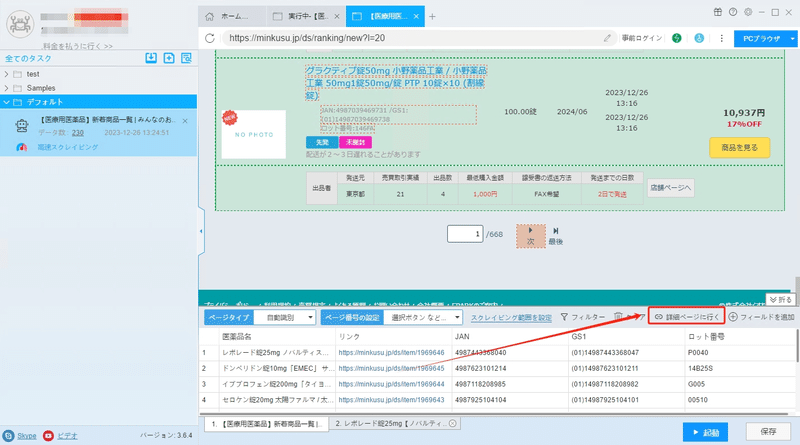Click the gift icon in title bar
Image resolution: width=800 pixels, height=445 pixels.
tap(718, 12)
